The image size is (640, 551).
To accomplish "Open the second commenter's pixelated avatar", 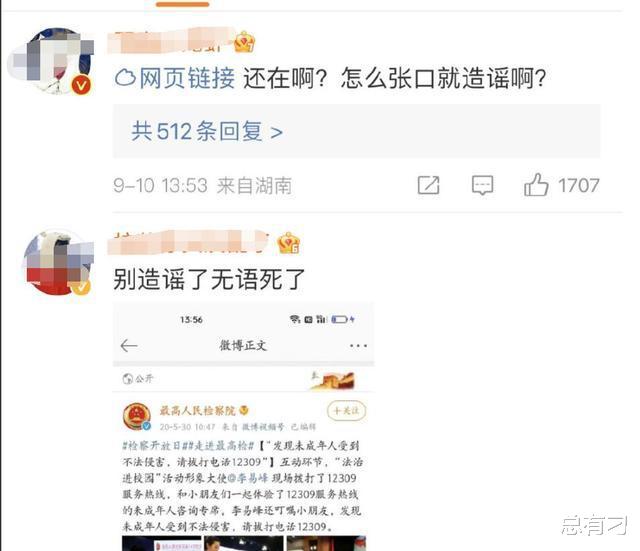I will pos(58,263).
